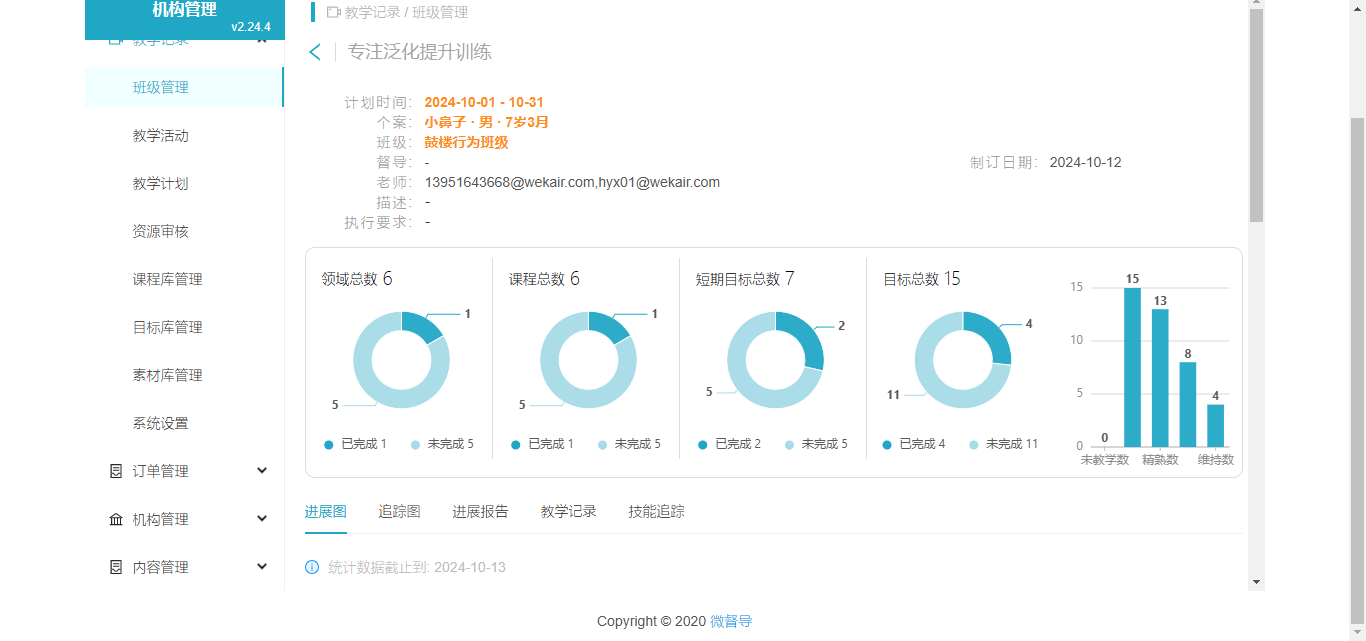Click the plan period 2024-10-01 - 10-31
1366x641 pixels.
484,102
